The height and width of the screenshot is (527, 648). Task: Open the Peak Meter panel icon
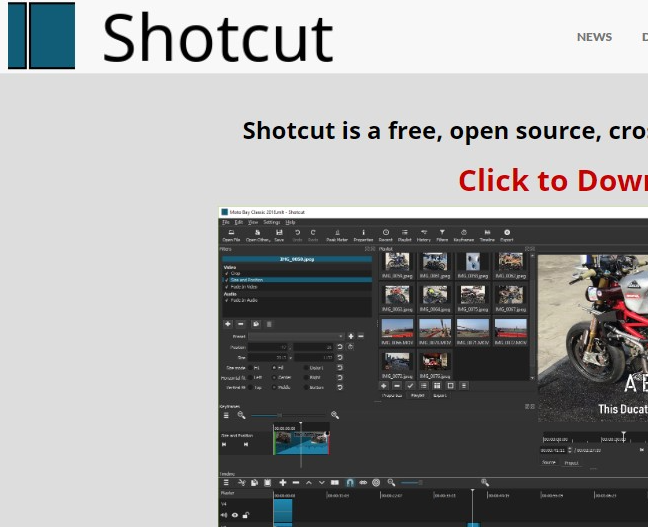337,235
